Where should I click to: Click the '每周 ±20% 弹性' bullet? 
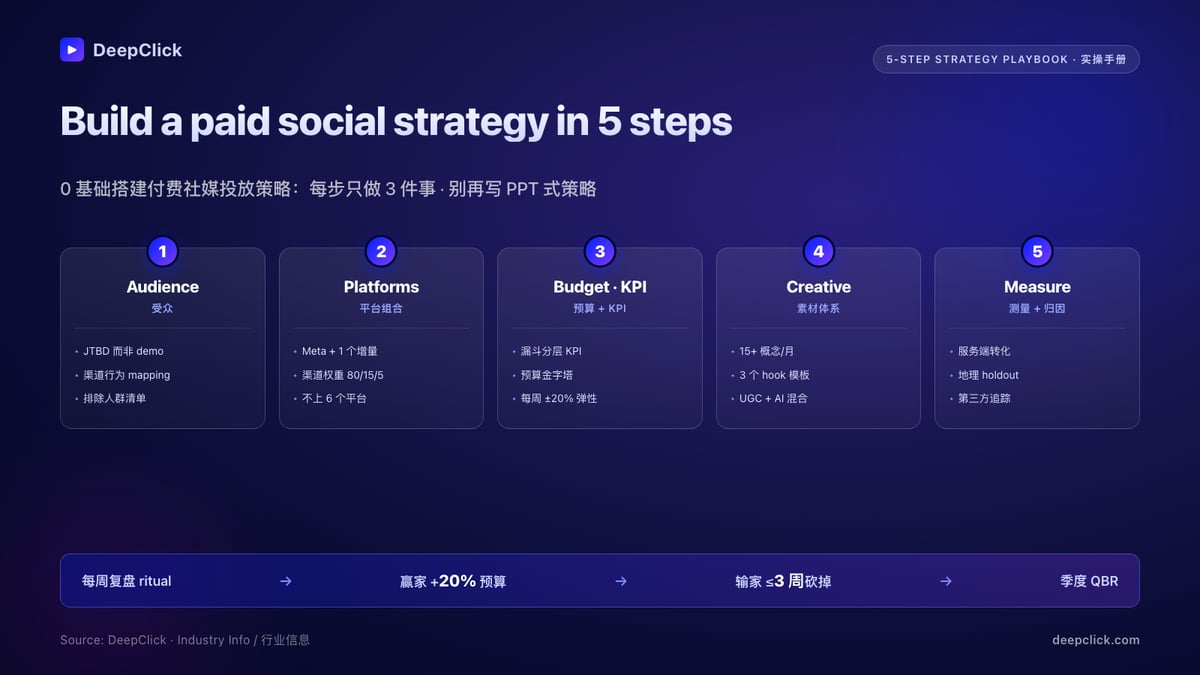pyautogui.click(x=558, y=398)
